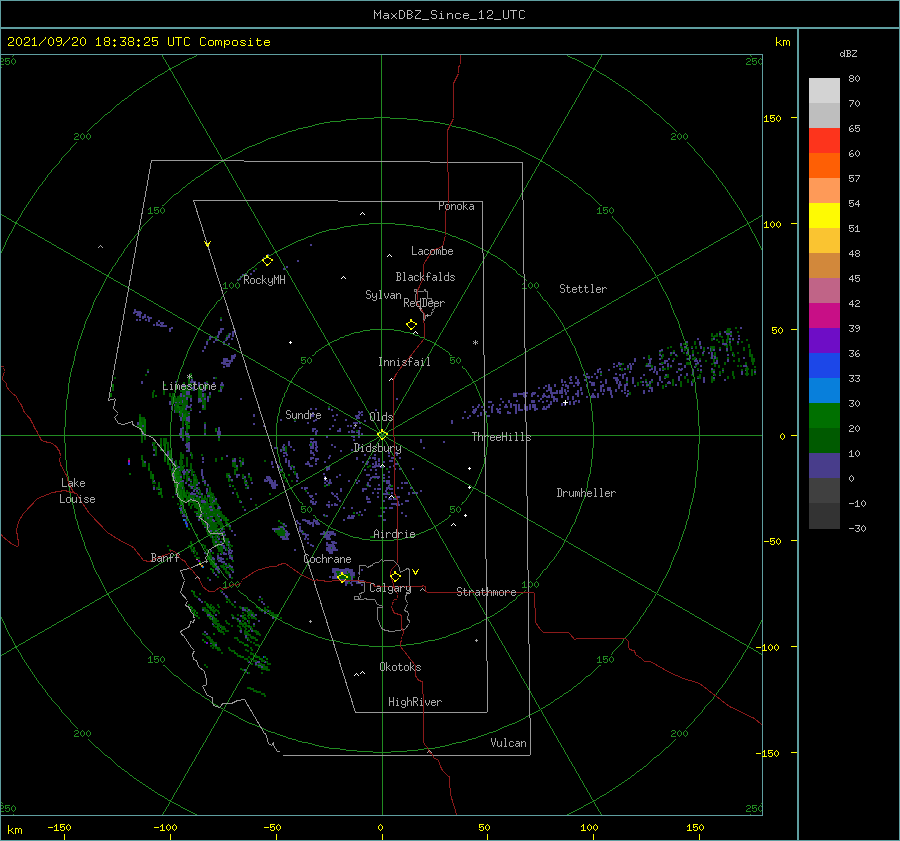
Task: Select the Sundre label
Action: [303, 414]
